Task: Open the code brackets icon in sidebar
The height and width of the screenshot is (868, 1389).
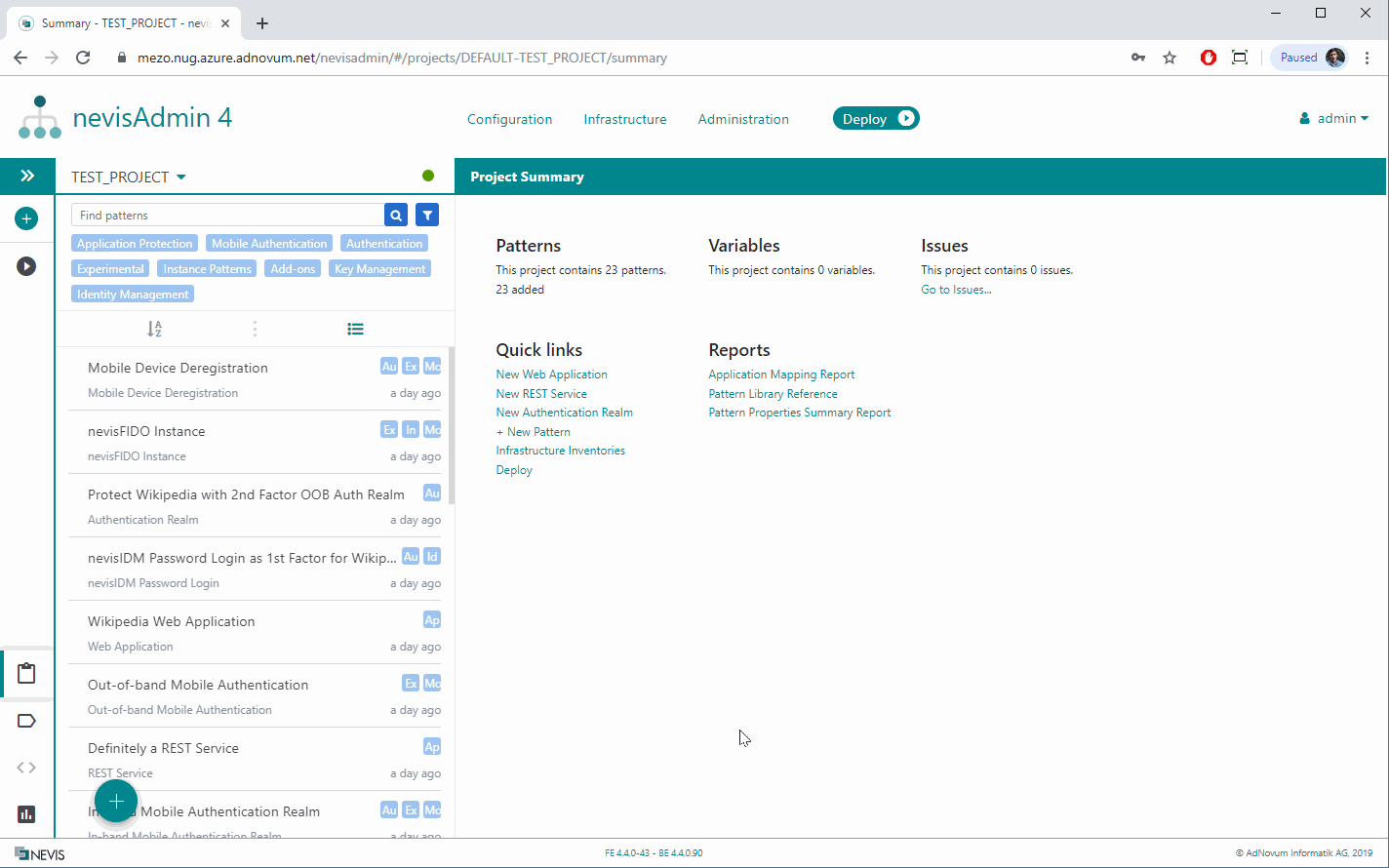Action: tap(27, 768)
